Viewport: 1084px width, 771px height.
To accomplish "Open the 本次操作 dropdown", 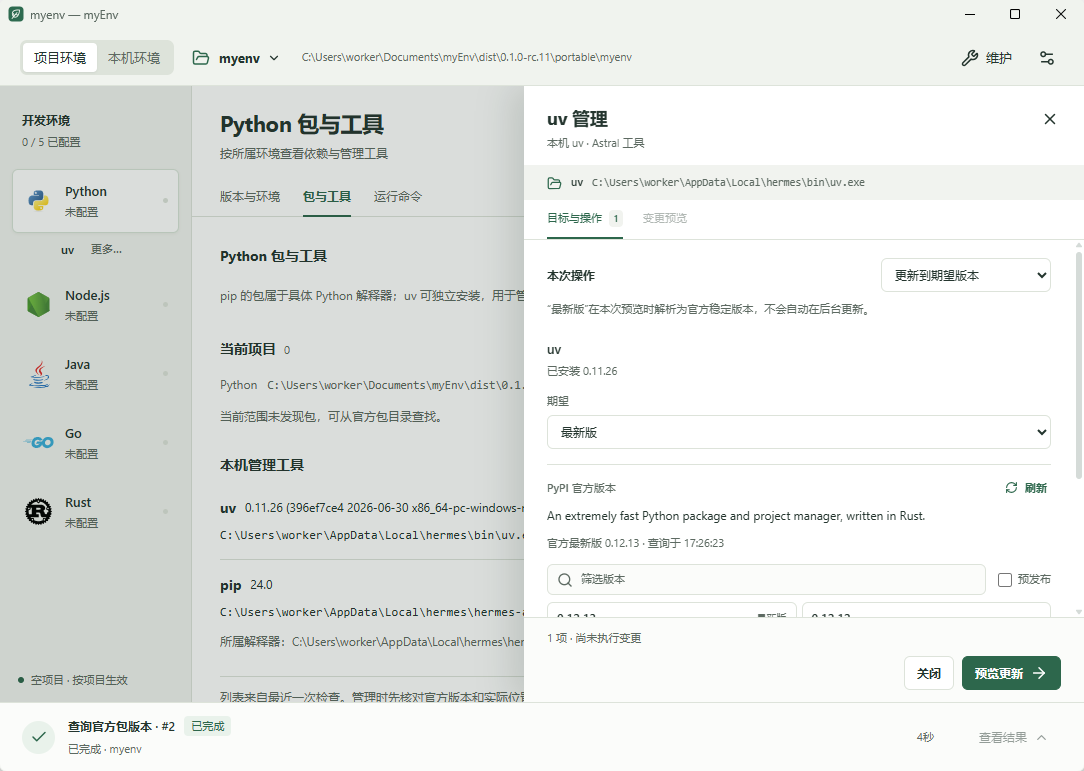I will 966,275.
